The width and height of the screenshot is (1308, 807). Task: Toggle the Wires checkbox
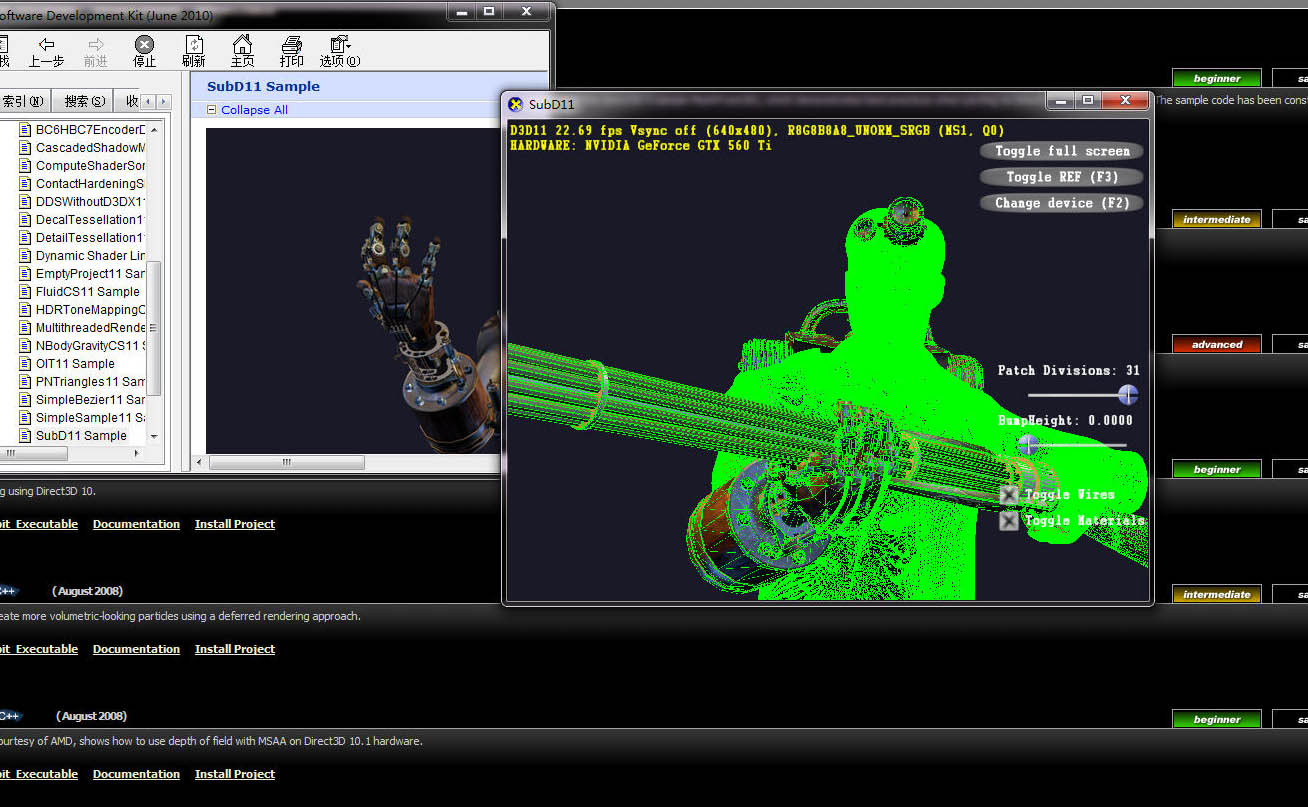click(1009, 495)
